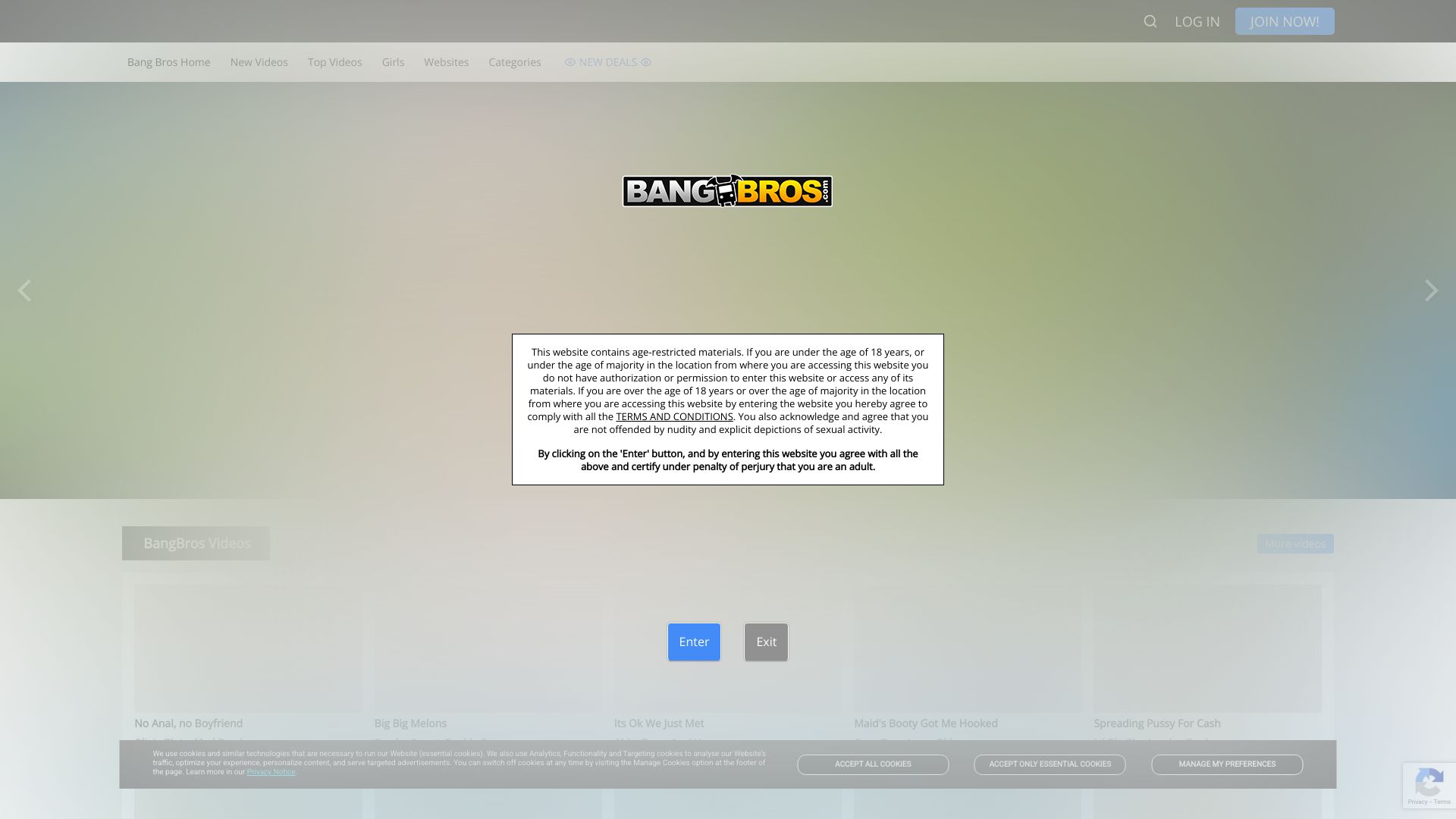
Task: Click the site logo in the center
Action: pos(727,191)
